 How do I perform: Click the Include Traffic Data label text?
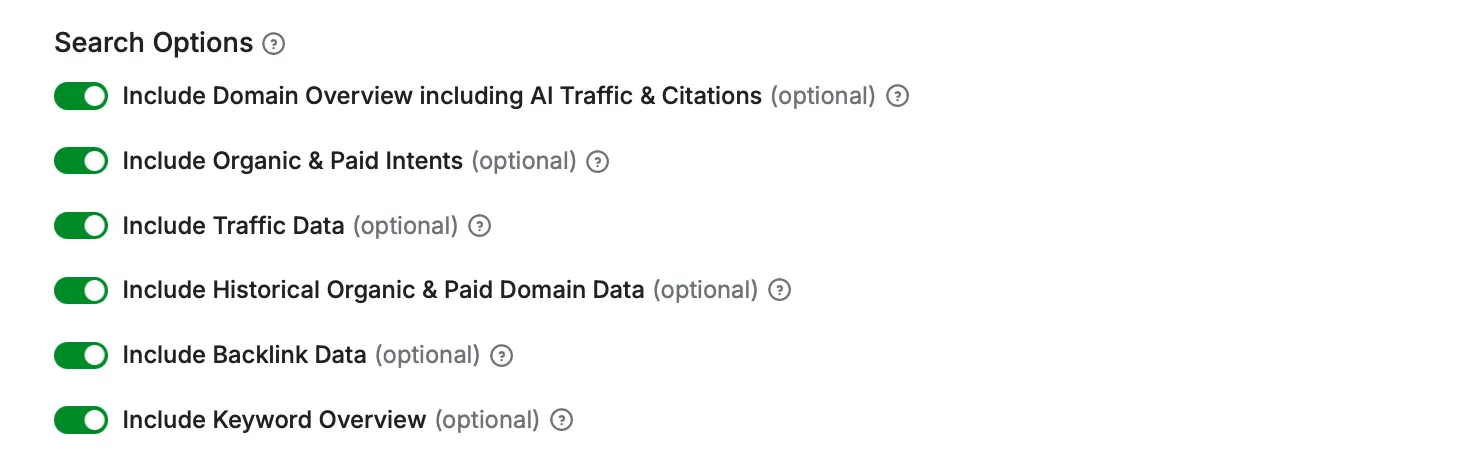233,226
